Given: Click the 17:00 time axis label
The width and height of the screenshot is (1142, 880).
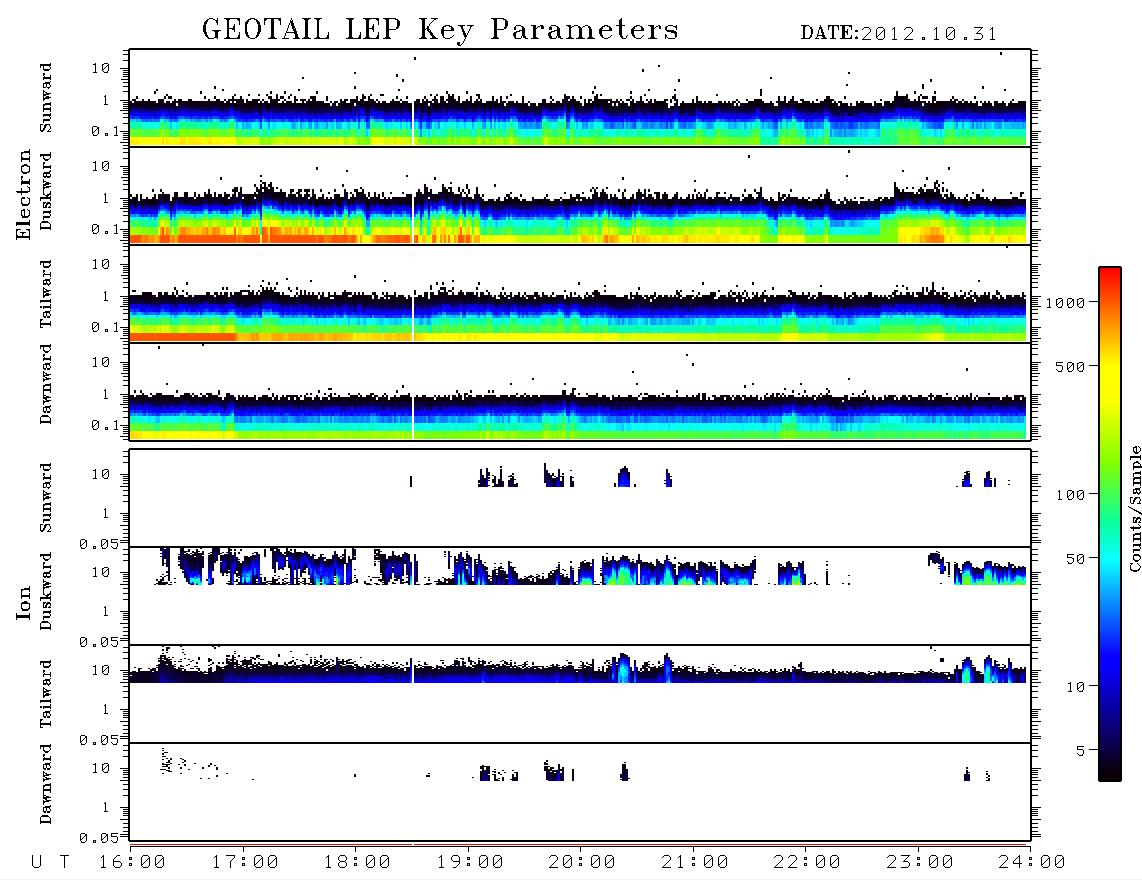Looking at the screenshot, I should click(x=245, y=863).
